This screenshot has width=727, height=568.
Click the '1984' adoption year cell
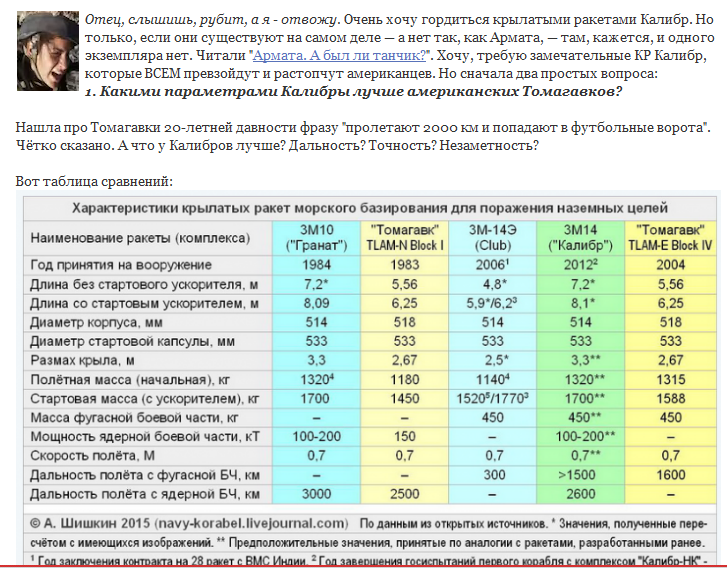pyautogui.click(x=314, y=265)
